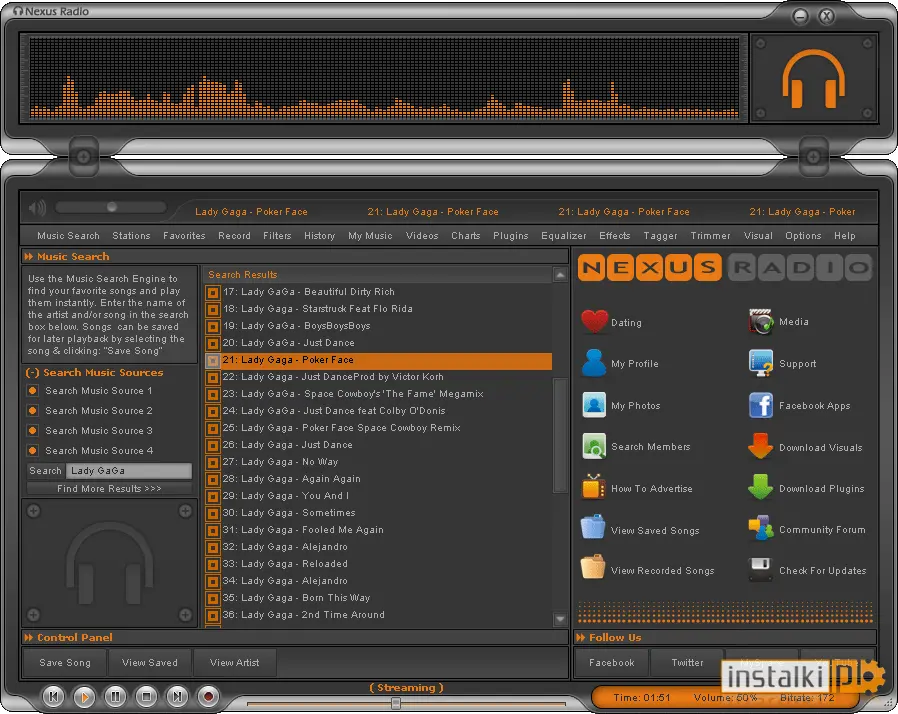
Task: Click the Search button label
Action: [45, 471]
